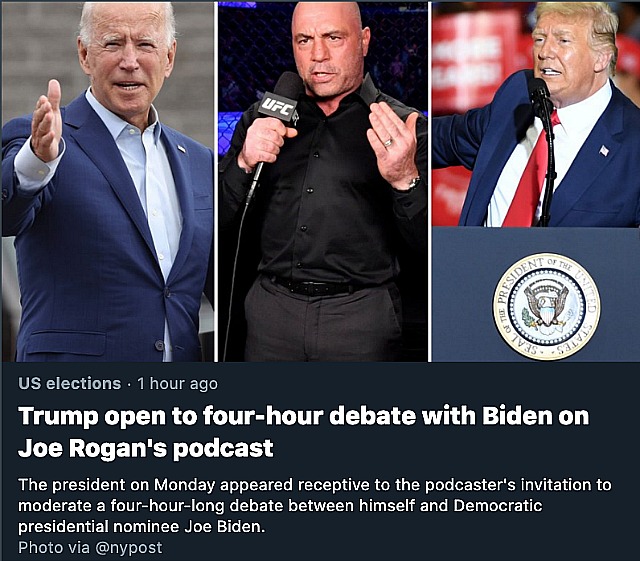Image resolution: width=640 pixels, height=561 pixels.
Task: Click the presidential seal on the podium
Action: (x=547, y=306)
